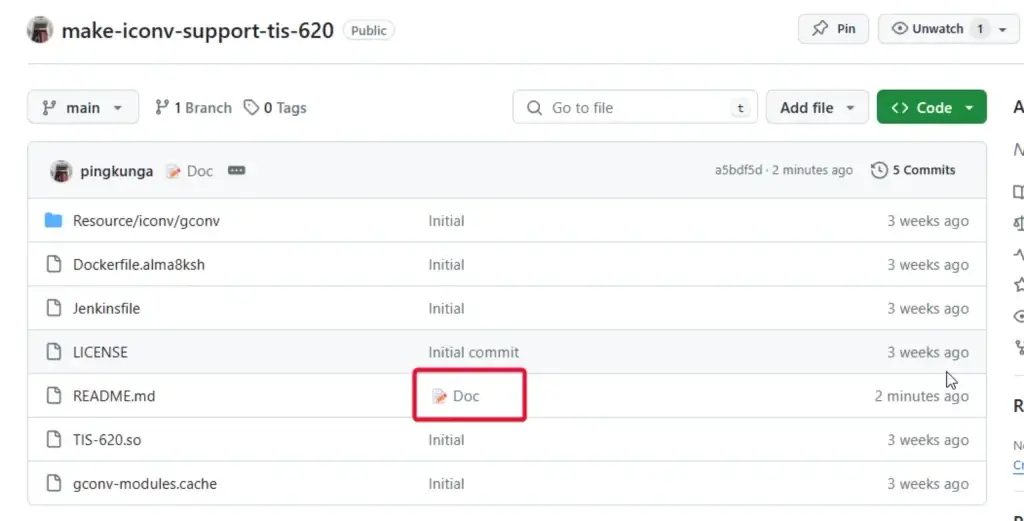The width and height of the screenshot is (1024, 521).
Task: Click pingkunga avatar in the commit bar
Action: pyautogui.click(x=61, y=171)
